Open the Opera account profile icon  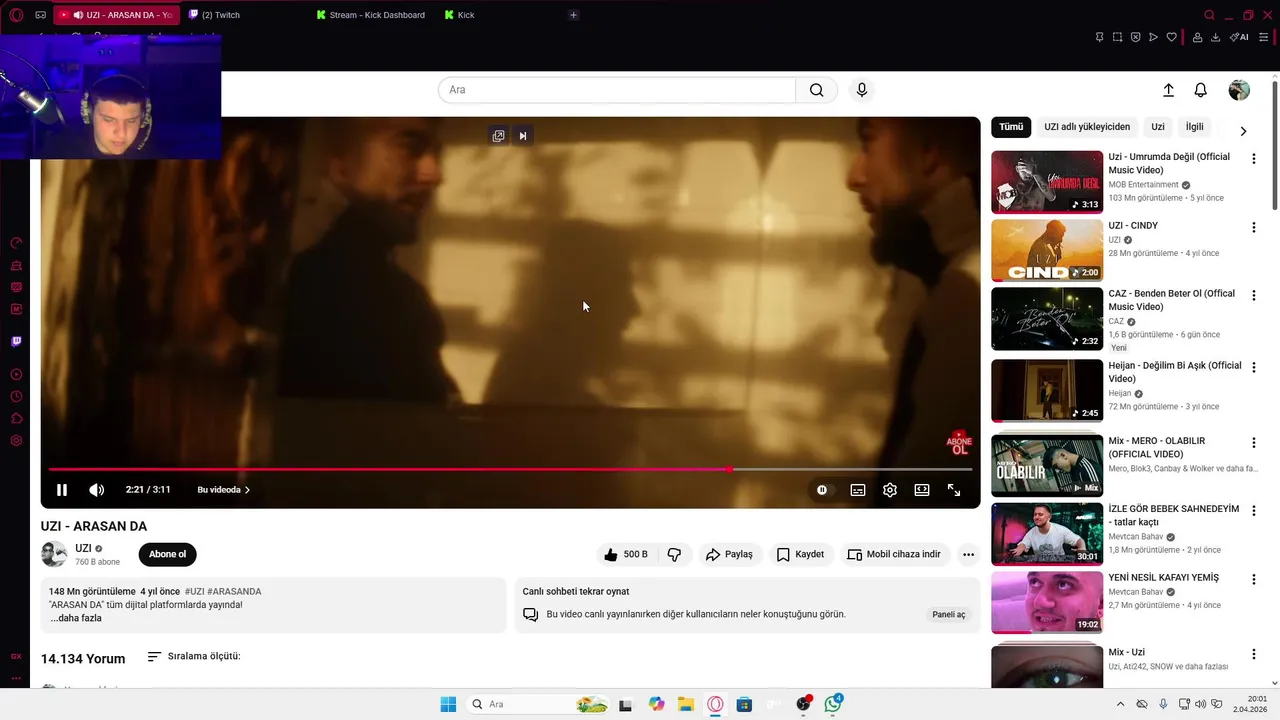pos(1197,37)
